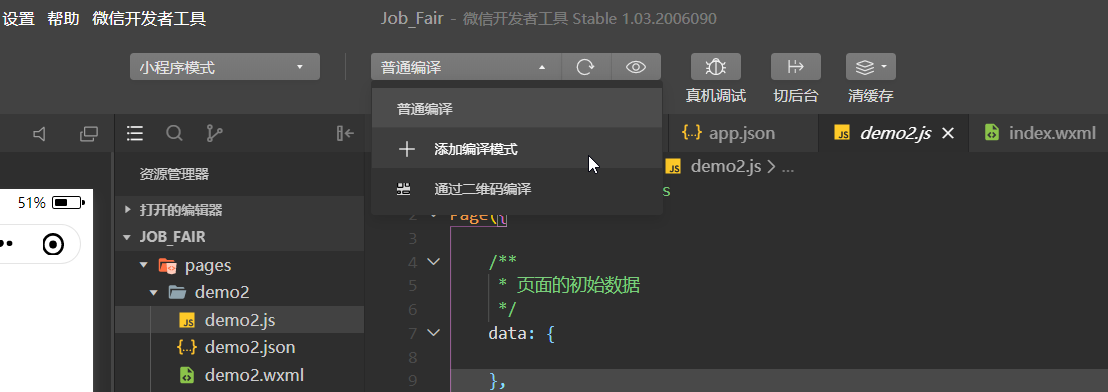Collapse the sidebar panel icon
The image size is (1108, 392).
[346, 133]
